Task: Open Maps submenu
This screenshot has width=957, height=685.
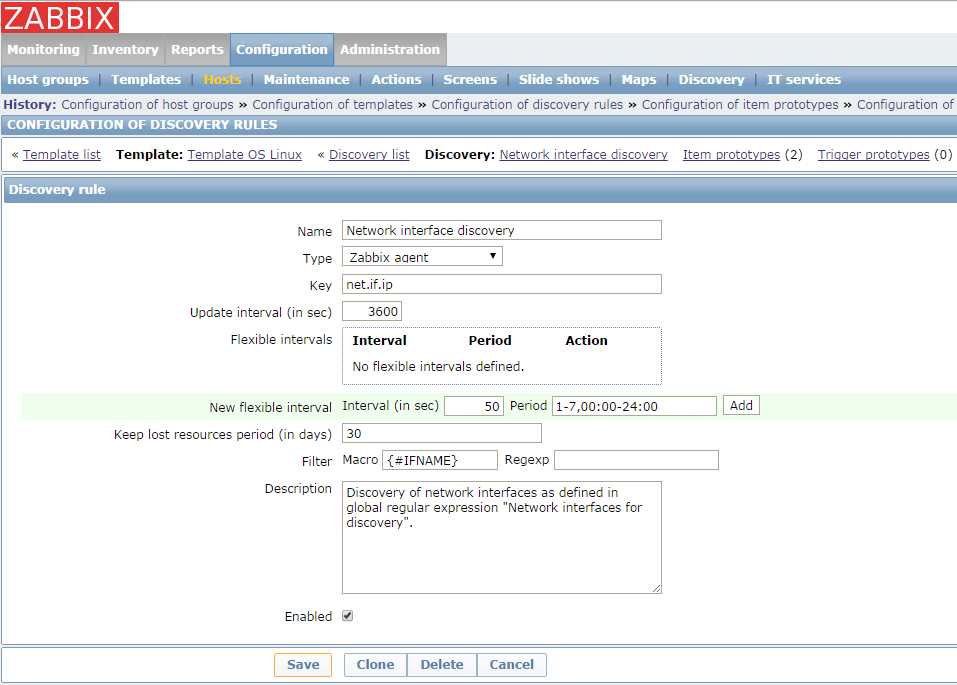Action: [x=638, y=79]
